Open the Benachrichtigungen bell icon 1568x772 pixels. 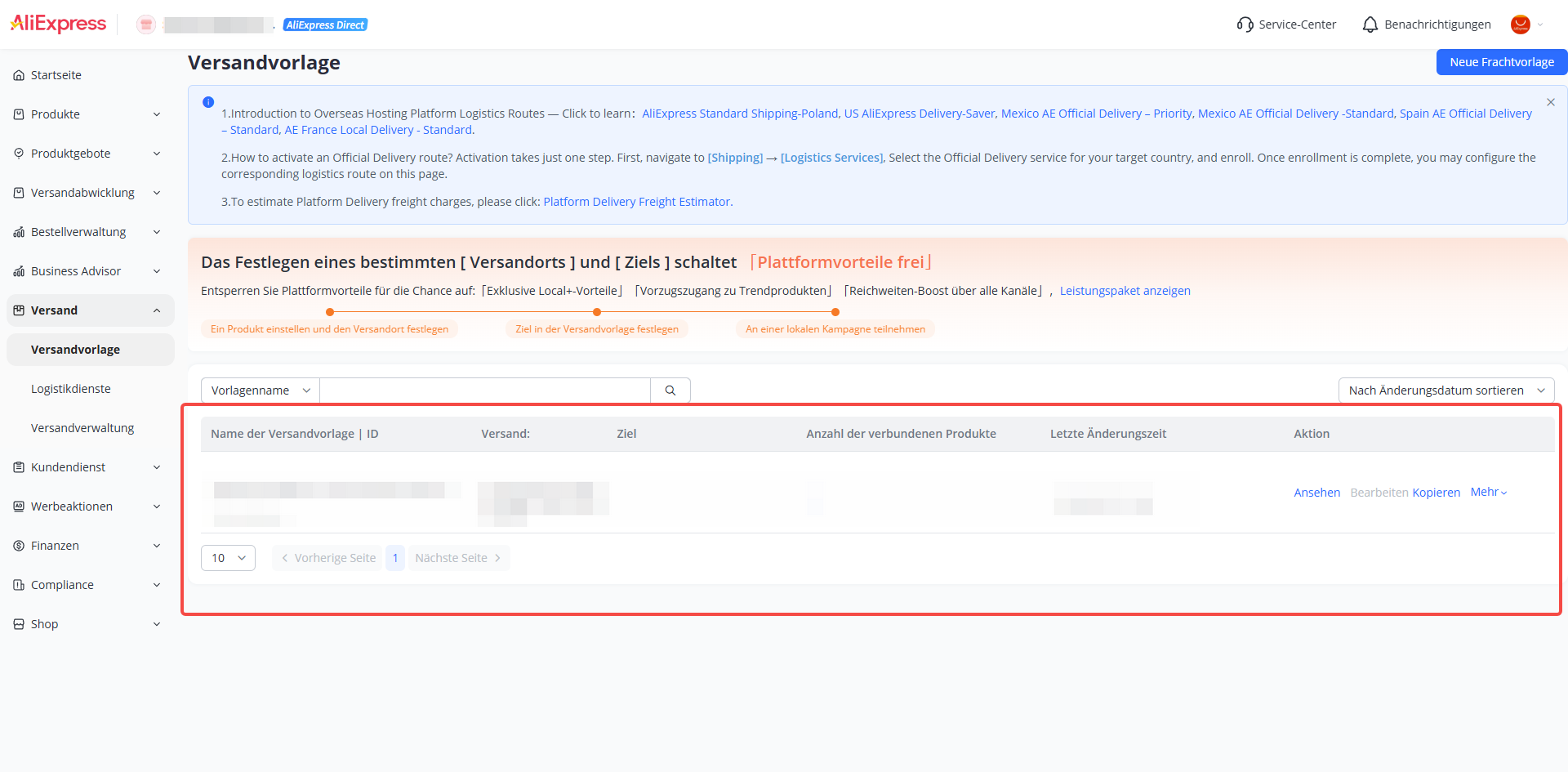(1370, 25)
